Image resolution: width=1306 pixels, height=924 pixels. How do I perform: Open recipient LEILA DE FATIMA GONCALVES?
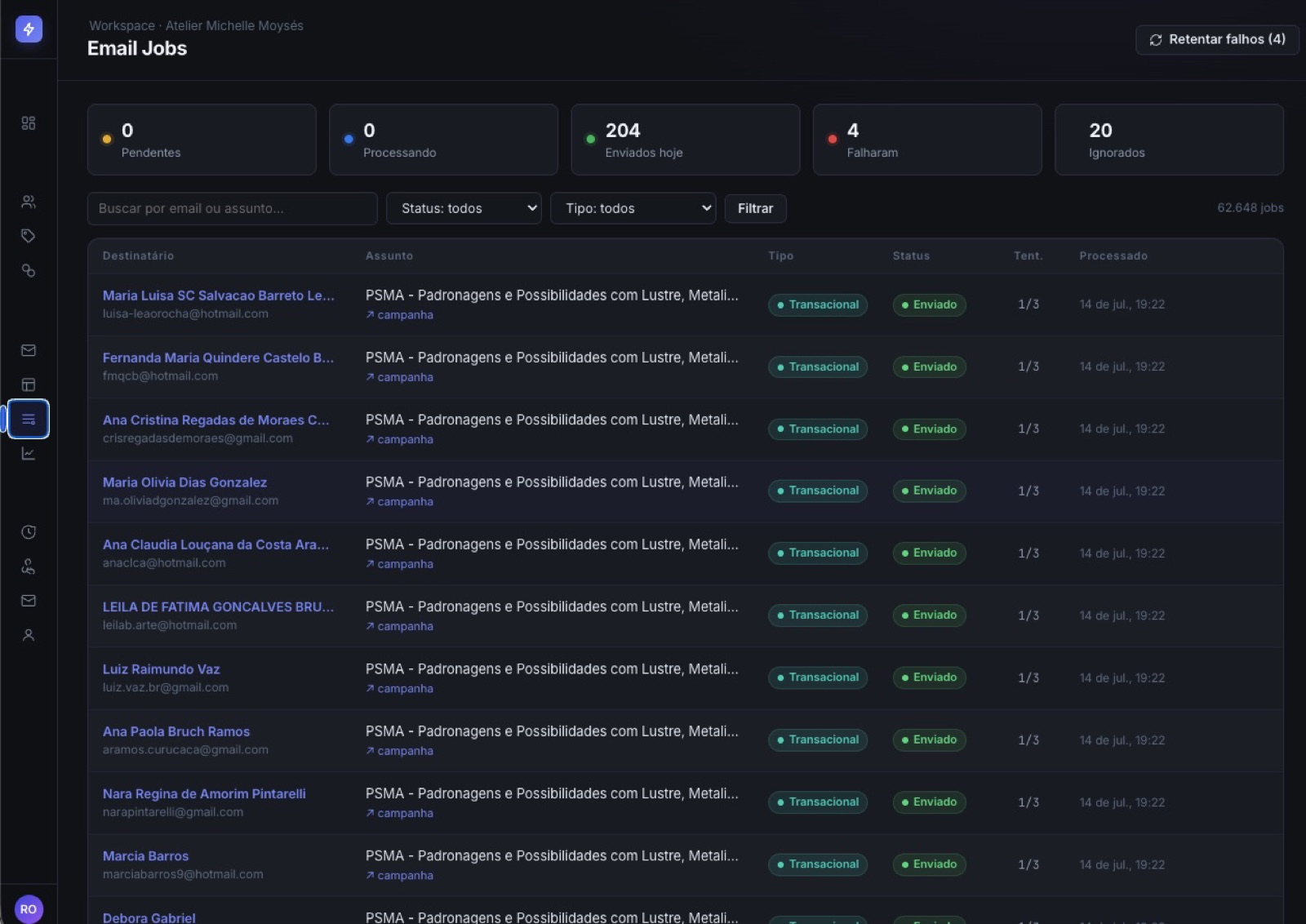click(218, 606)
